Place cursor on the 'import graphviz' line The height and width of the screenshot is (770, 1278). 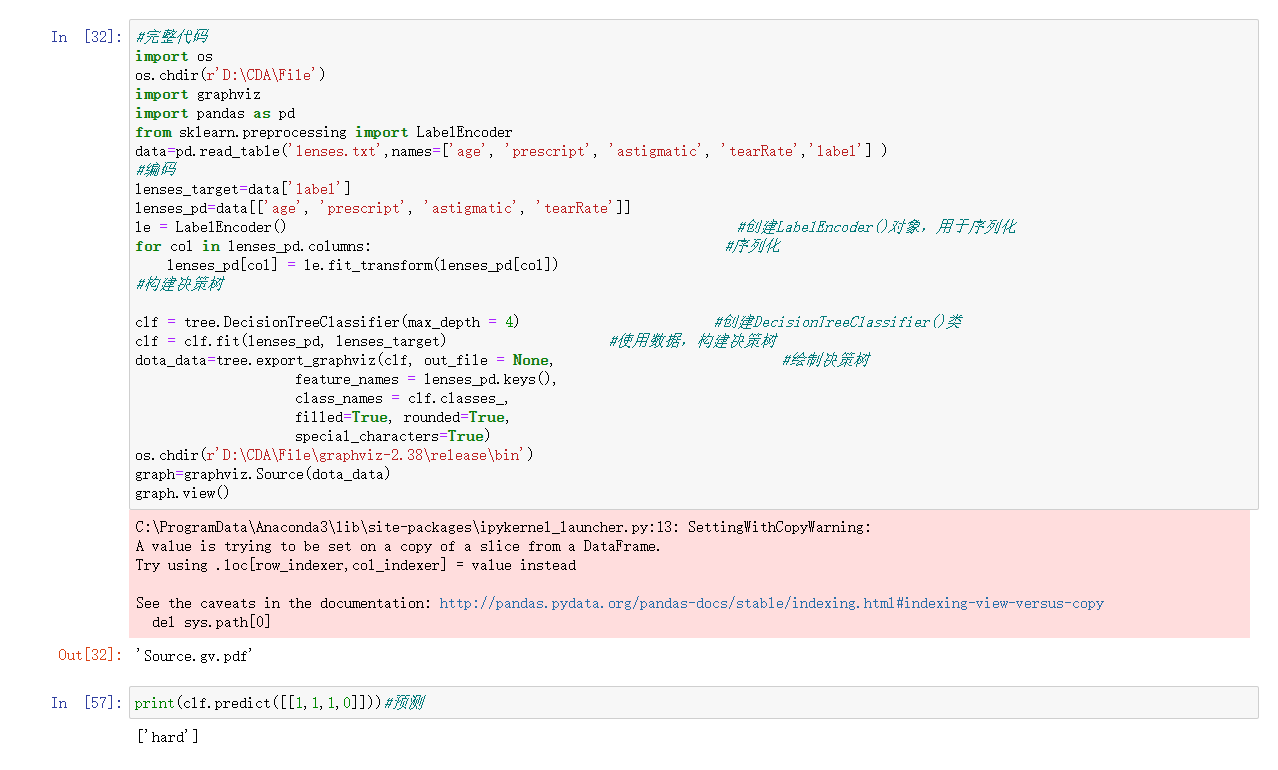click(x=198, y=94)
